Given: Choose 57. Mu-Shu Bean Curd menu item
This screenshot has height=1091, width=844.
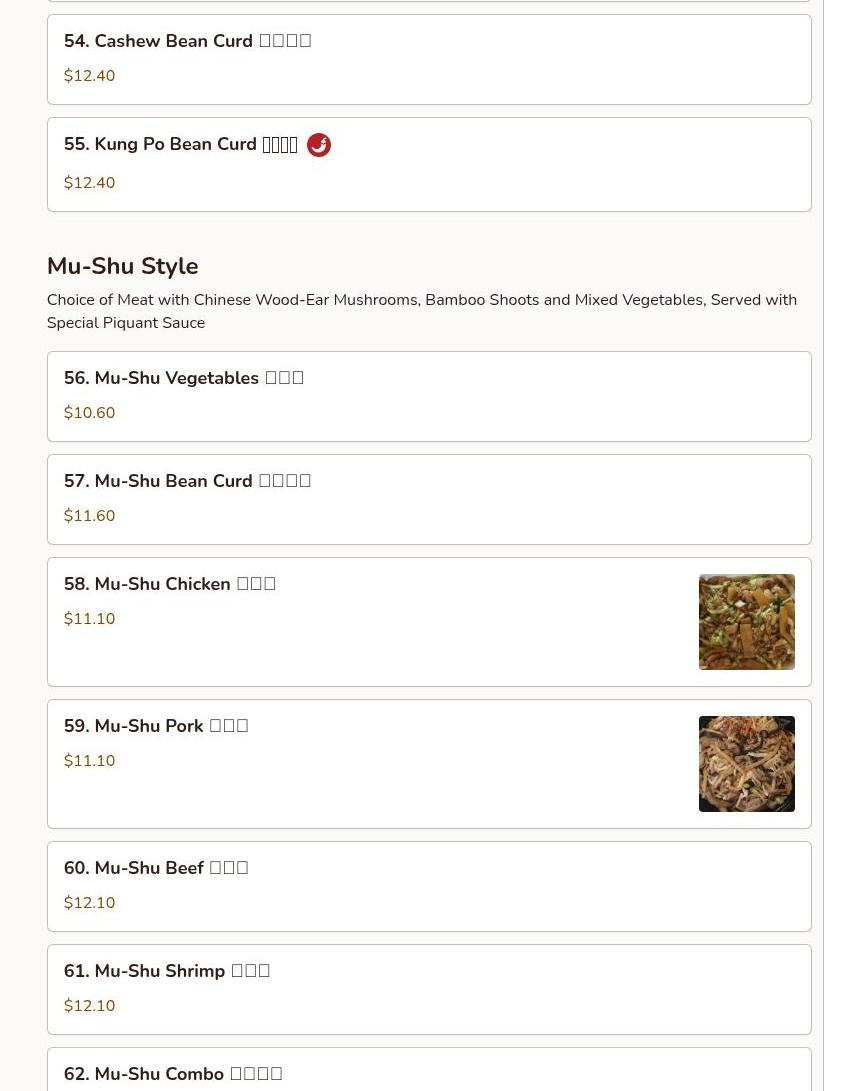Looking at the screenshot, I should (429, 500).
